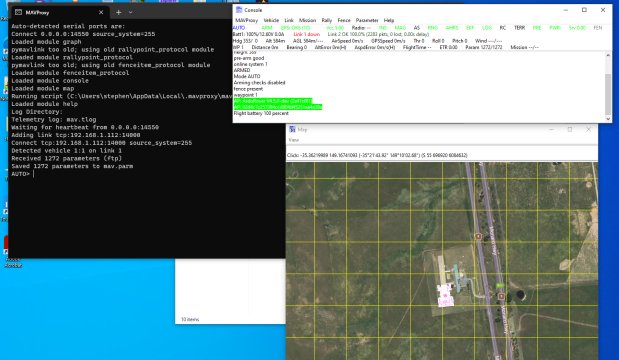Screen dimensions: 619x360
Task: Click the EKF status indicator
Action: pyautogui.click(x=470, y=28)
